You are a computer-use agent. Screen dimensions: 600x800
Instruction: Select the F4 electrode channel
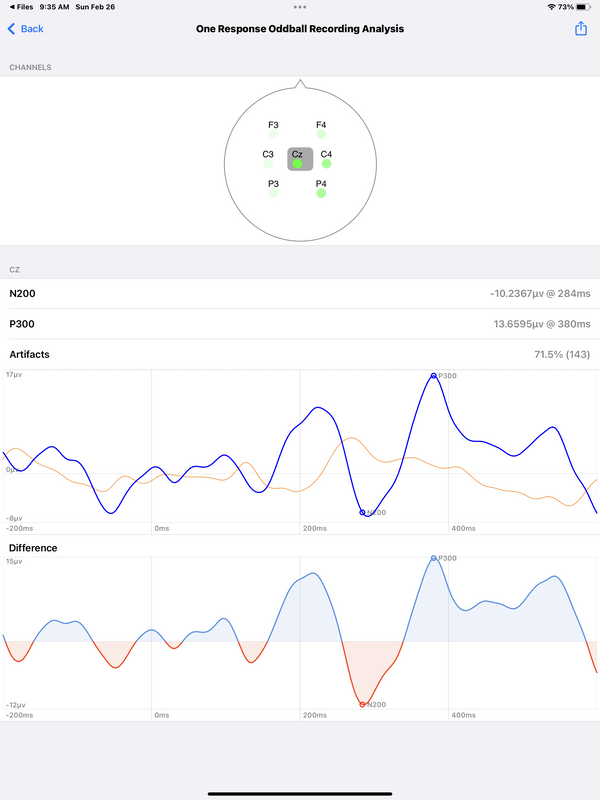click(x=321, y=130)
